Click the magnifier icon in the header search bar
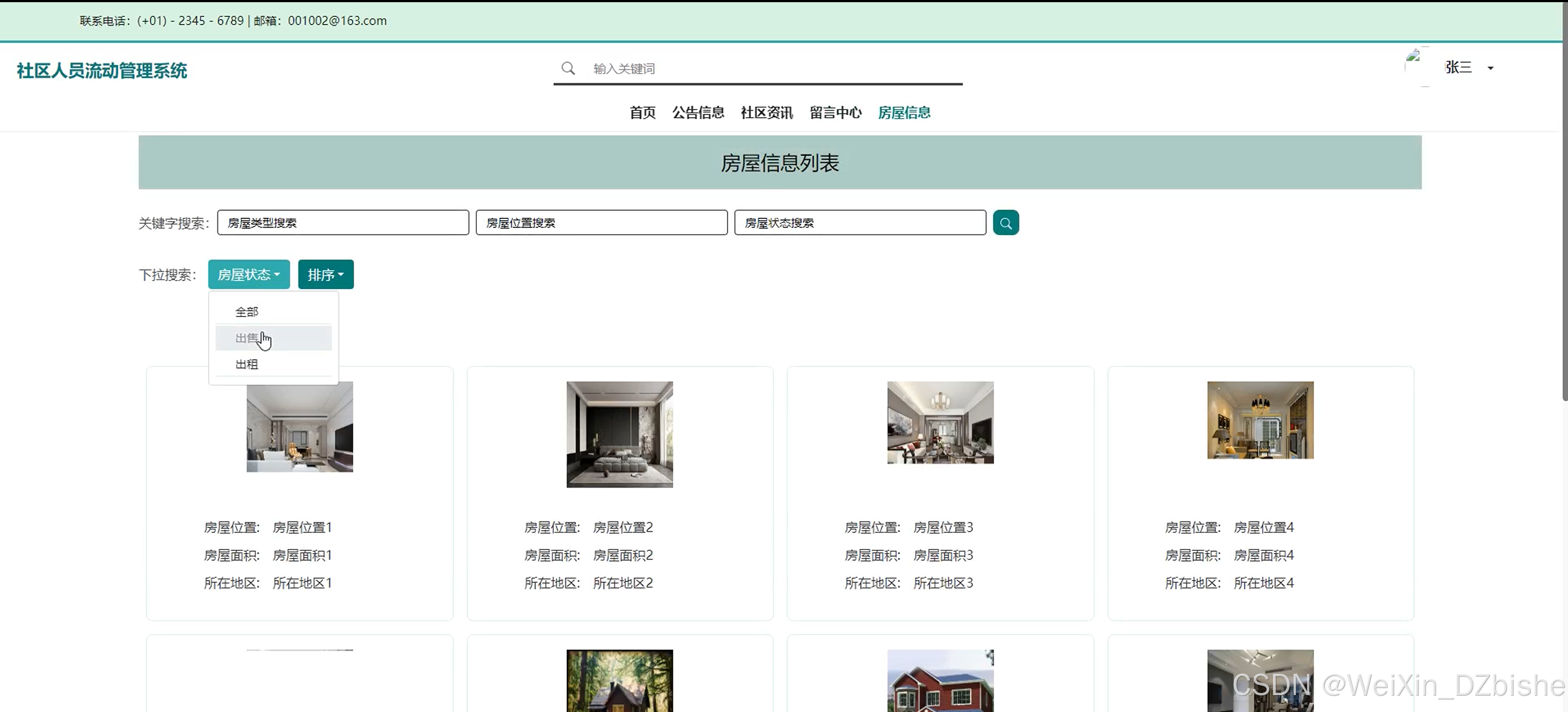This screenshot has height=712, width=1568. tap(567, 68)
